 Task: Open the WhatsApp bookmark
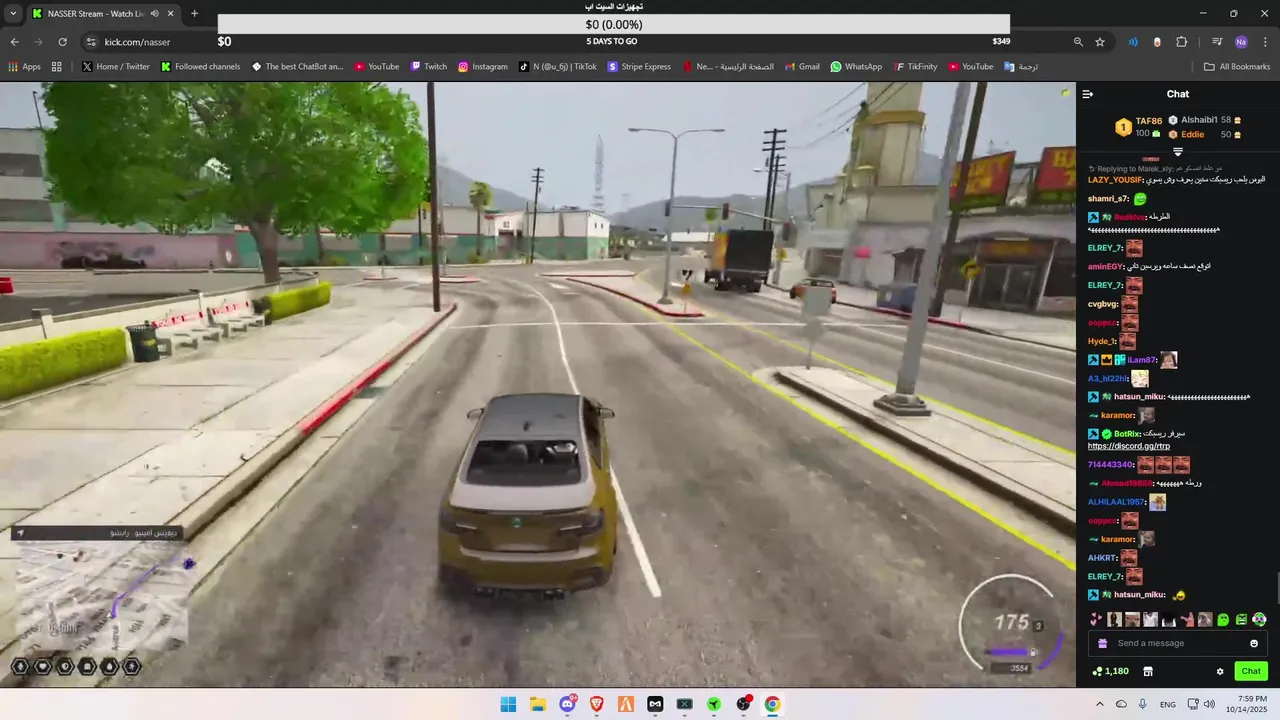pos(856,67)
